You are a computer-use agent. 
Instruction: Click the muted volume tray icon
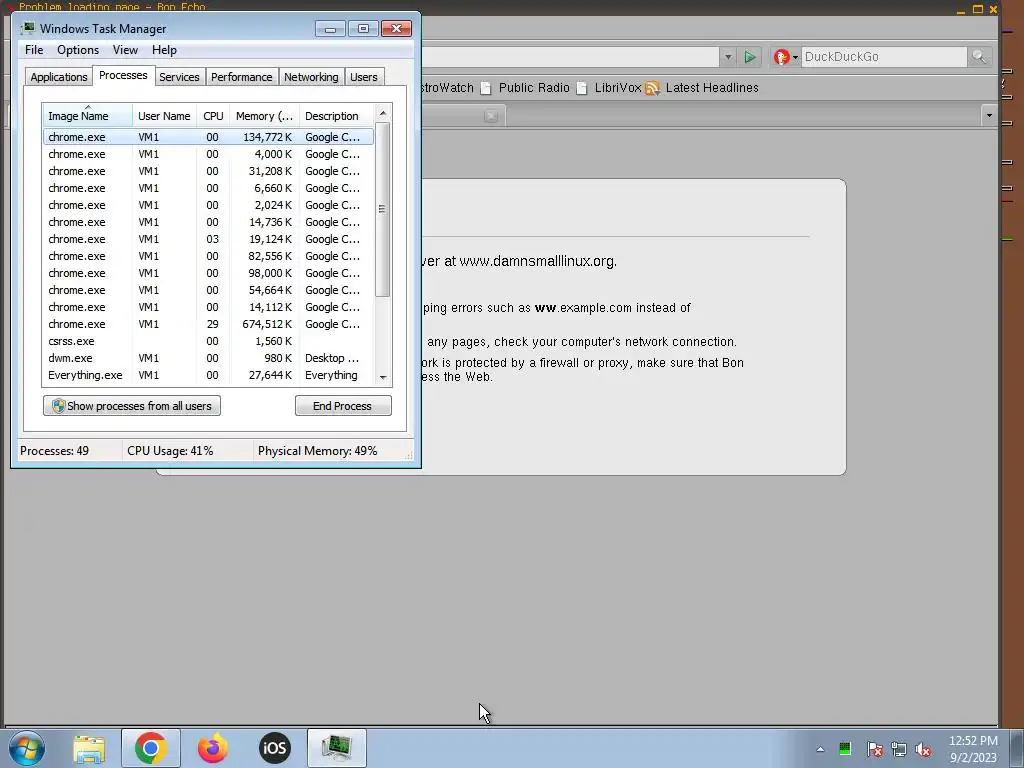[923, 749]
